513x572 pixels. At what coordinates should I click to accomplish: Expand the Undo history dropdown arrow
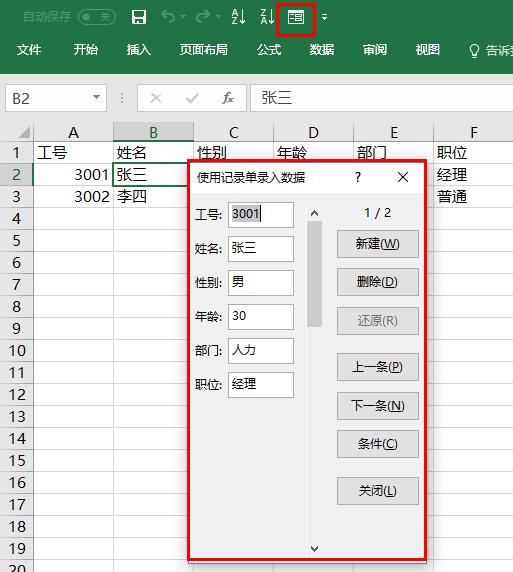pyautogui.click(x=184, y=16)
